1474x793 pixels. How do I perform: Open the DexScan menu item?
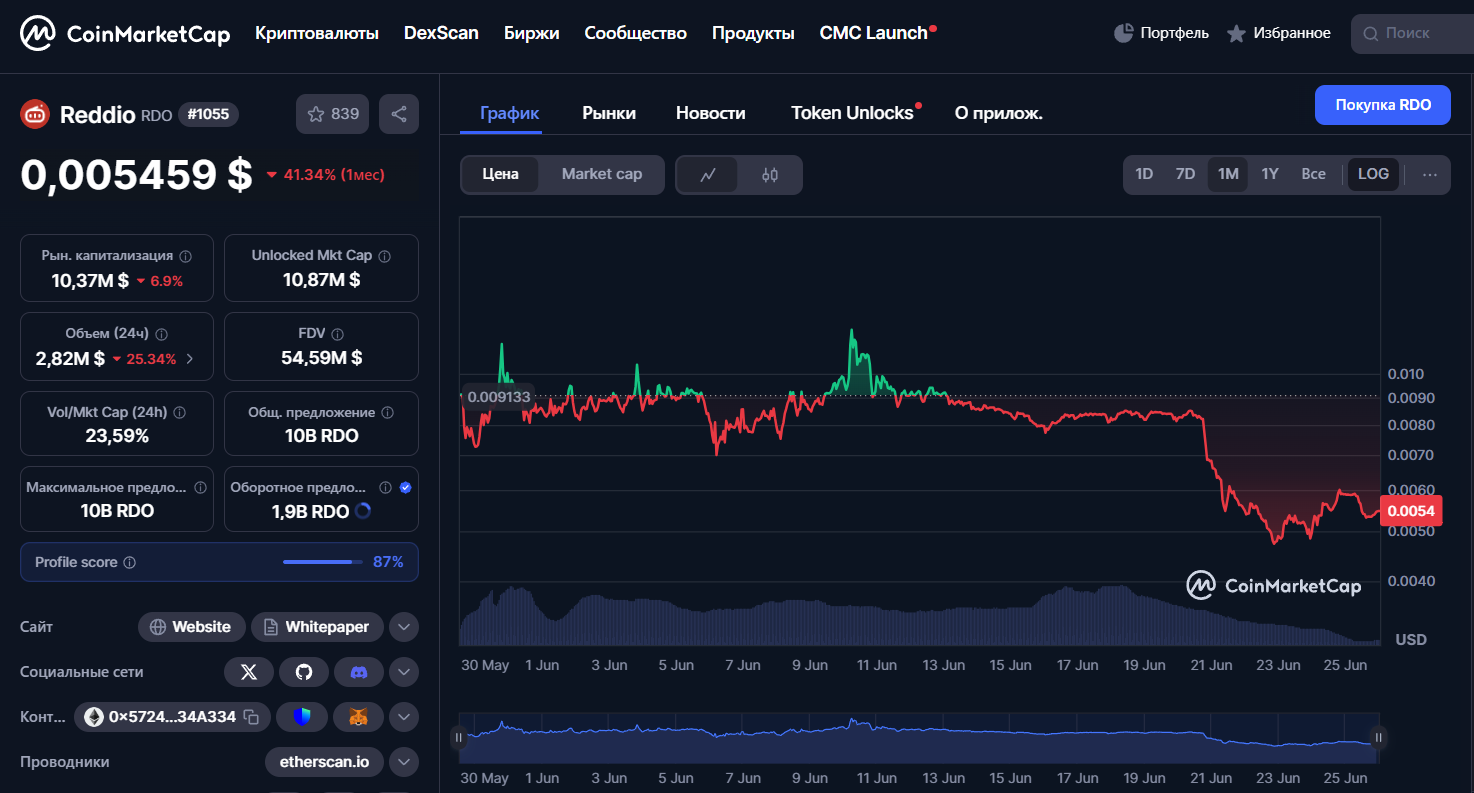coord(441,33)
